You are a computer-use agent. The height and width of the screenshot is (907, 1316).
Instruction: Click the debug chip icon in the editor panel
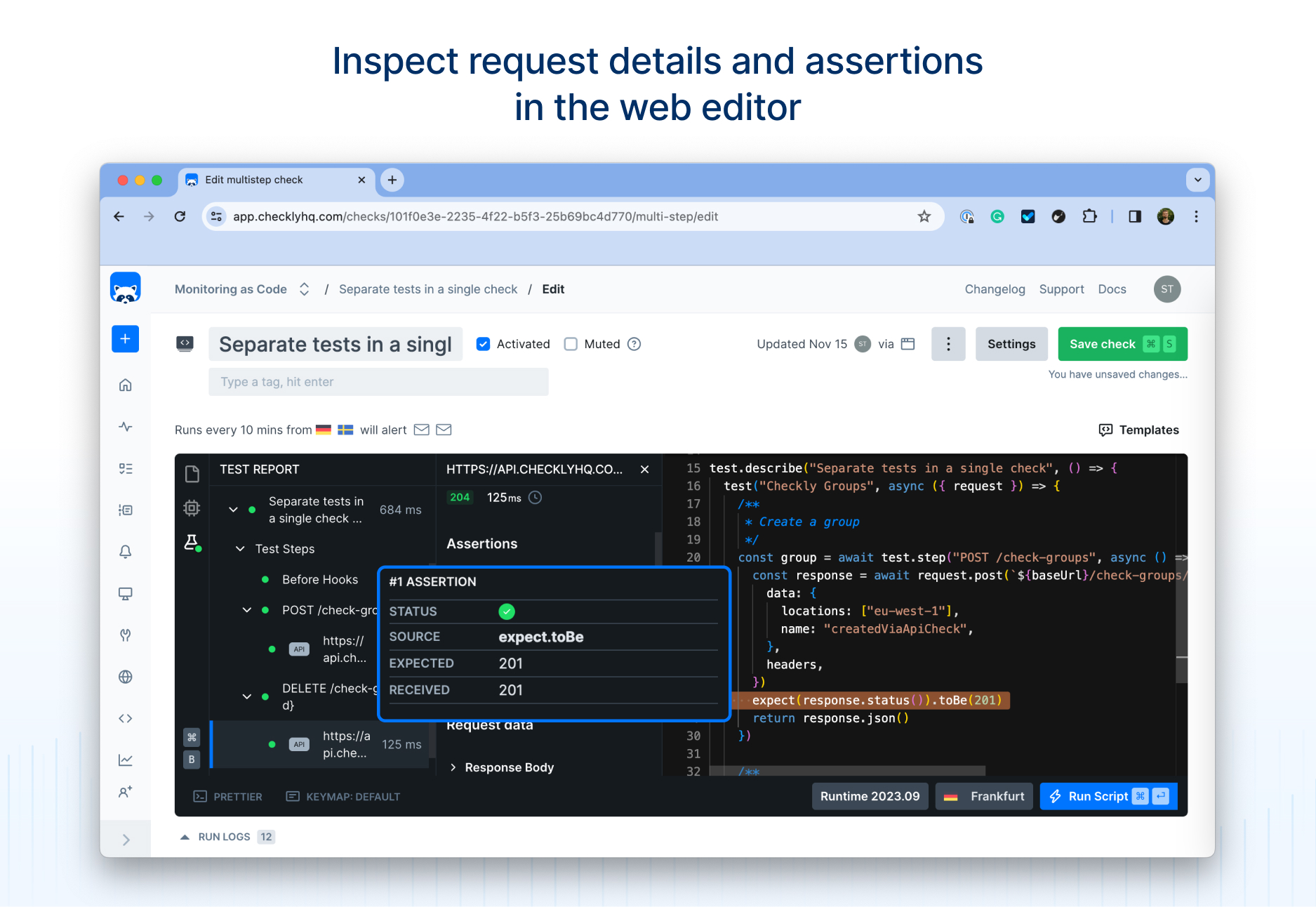click(192, 508)
